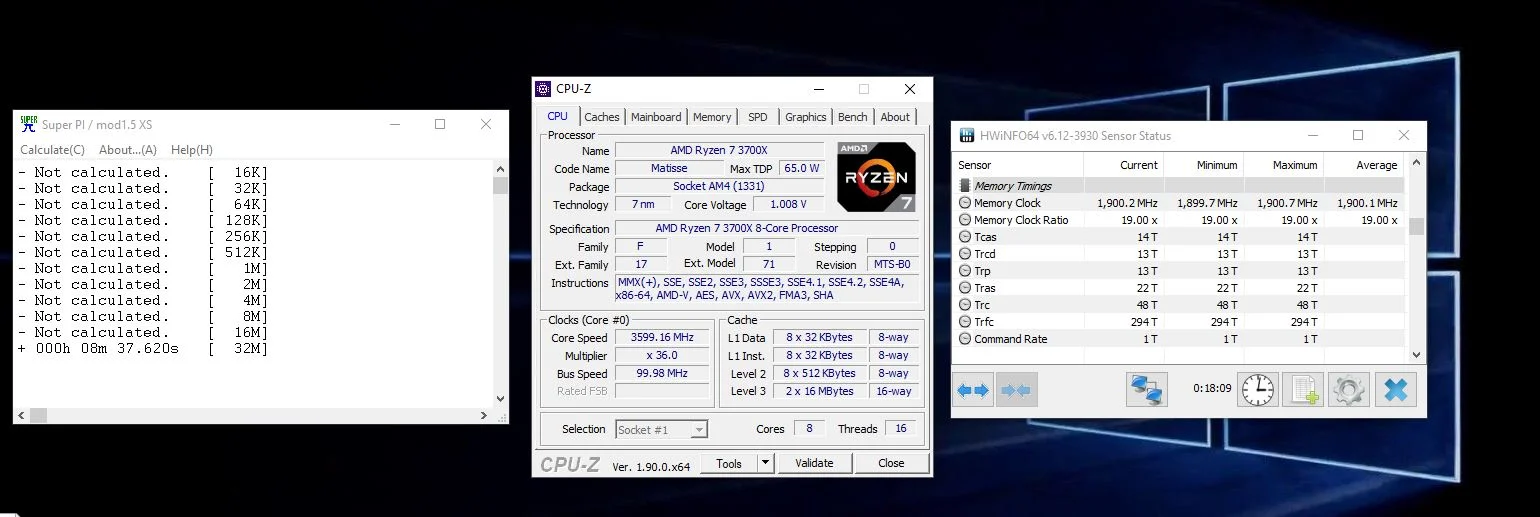This screenshot has width=1540, height=517.
Task: Click the clock icon beside Tcas
Action: tap(965, 237)
